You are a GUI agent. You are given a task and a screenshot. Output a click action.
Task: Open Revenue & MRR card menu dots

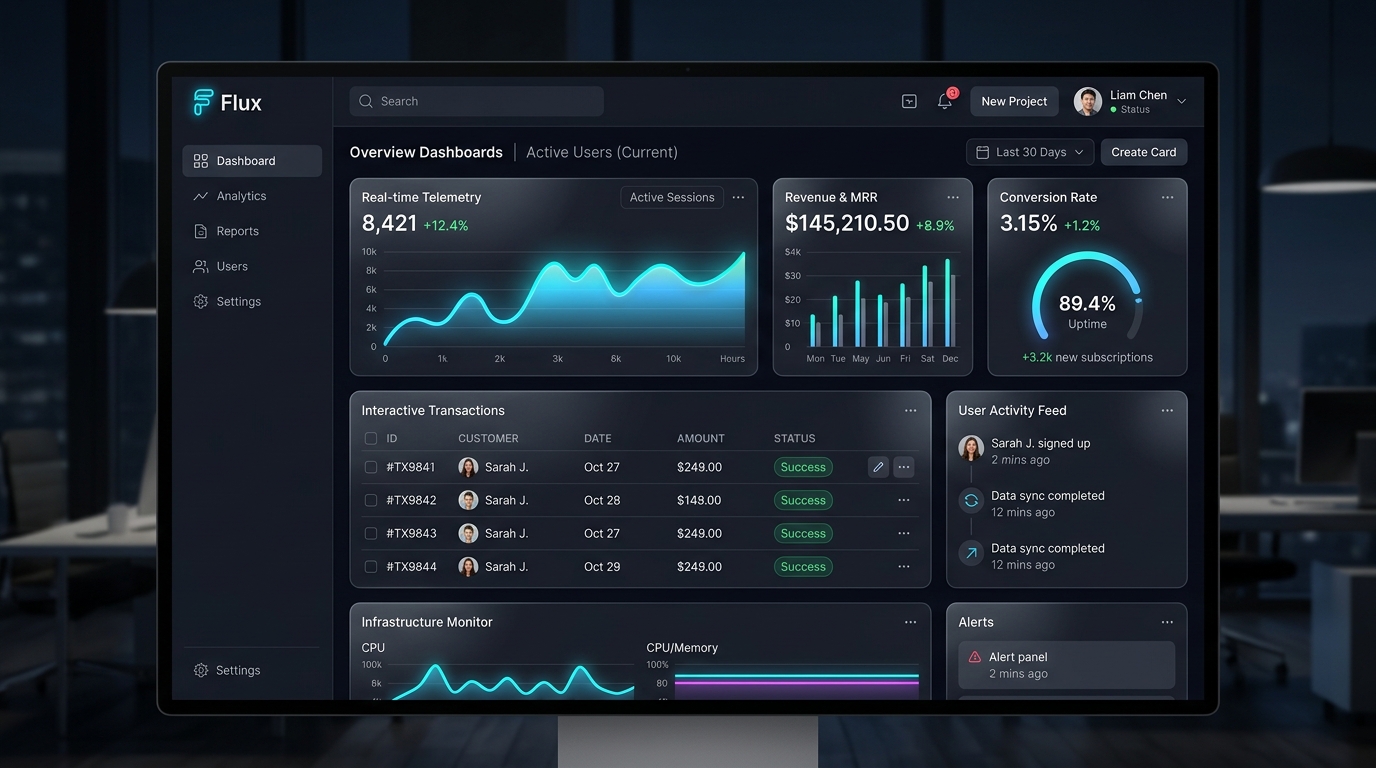[x=953, y=197]
